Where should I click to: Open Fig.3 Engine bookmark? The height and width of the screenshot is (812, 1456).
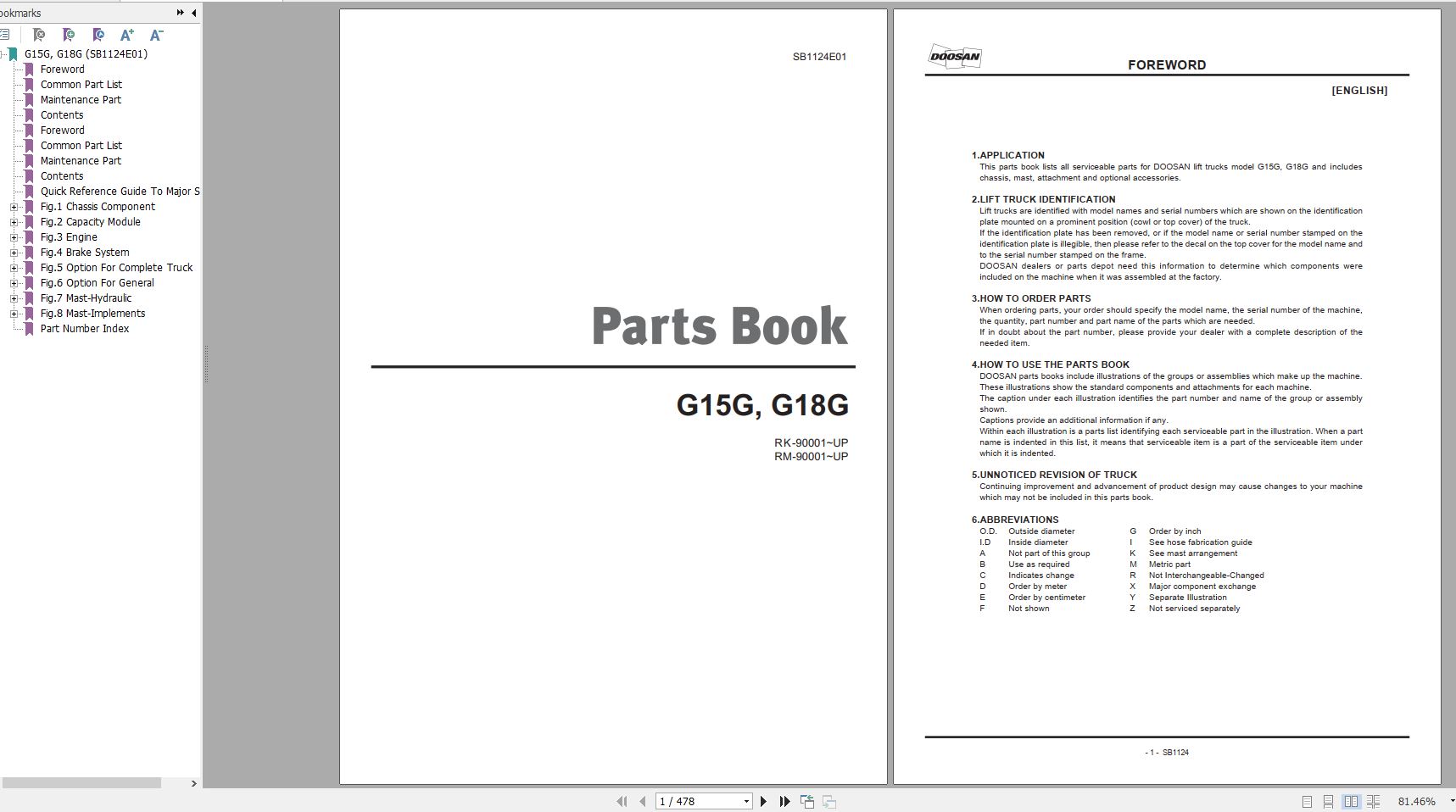69,237
